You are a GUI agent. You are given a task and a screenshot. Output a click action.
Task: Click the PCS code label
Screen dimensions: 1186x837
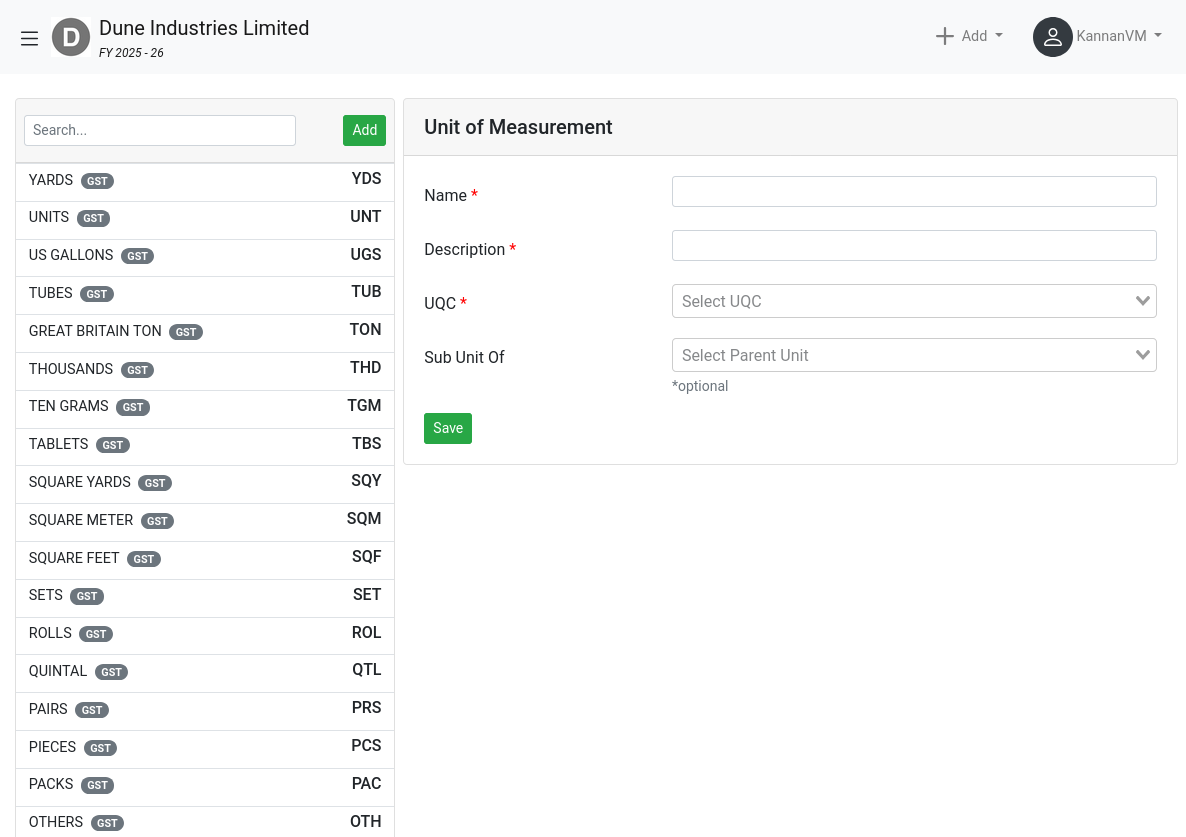[x=366, y=746]
